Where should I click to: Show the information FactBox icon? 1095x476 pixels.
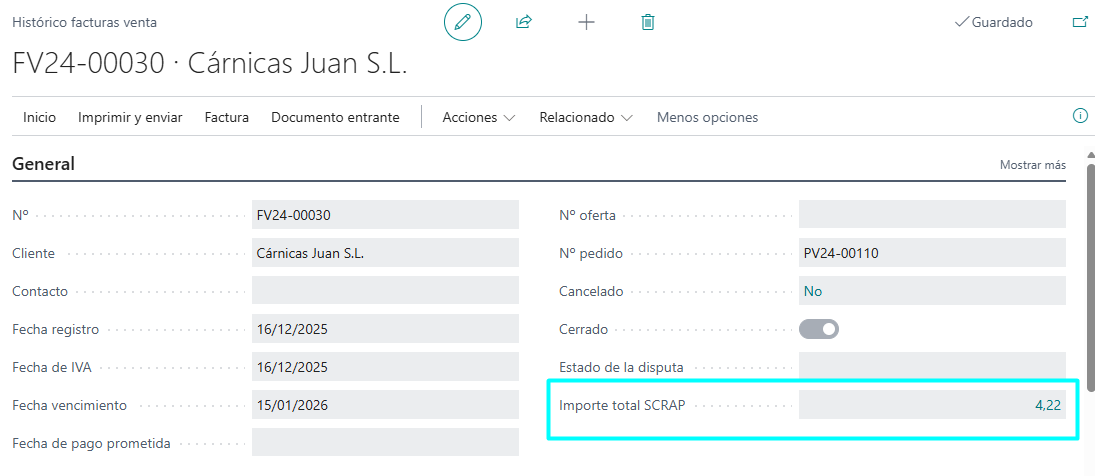click(1080, 116)
